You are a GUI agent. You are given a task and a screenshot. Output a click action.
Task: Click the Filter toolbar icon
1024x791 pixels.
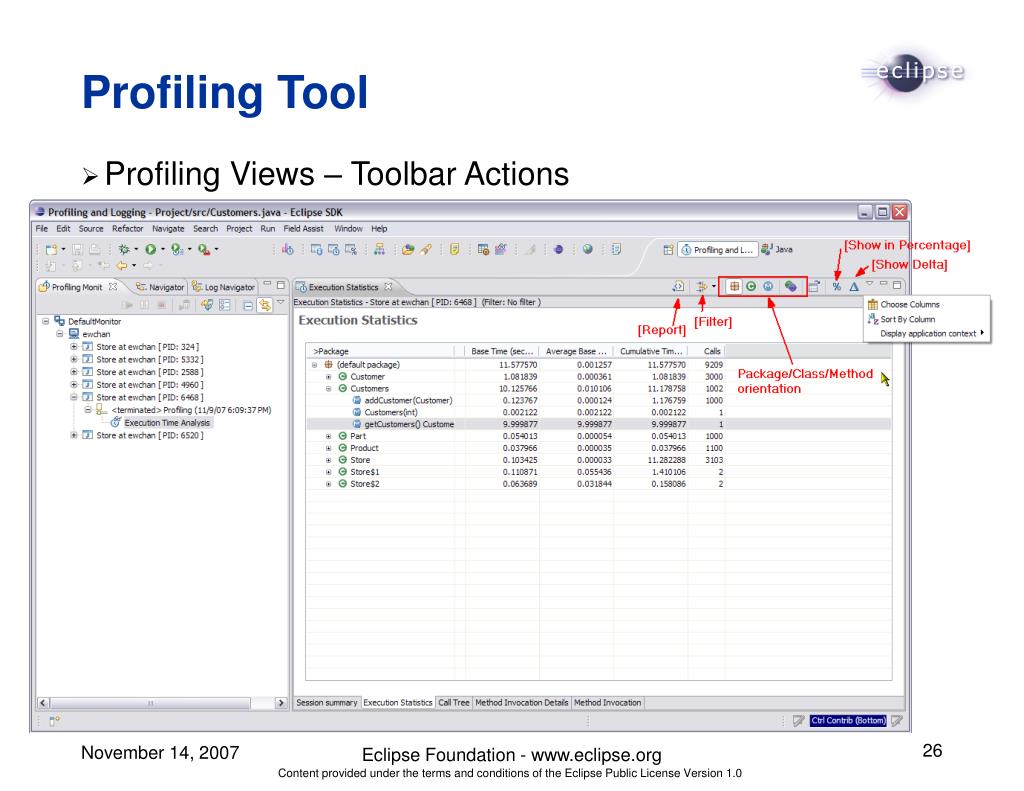tap(701, 286)
